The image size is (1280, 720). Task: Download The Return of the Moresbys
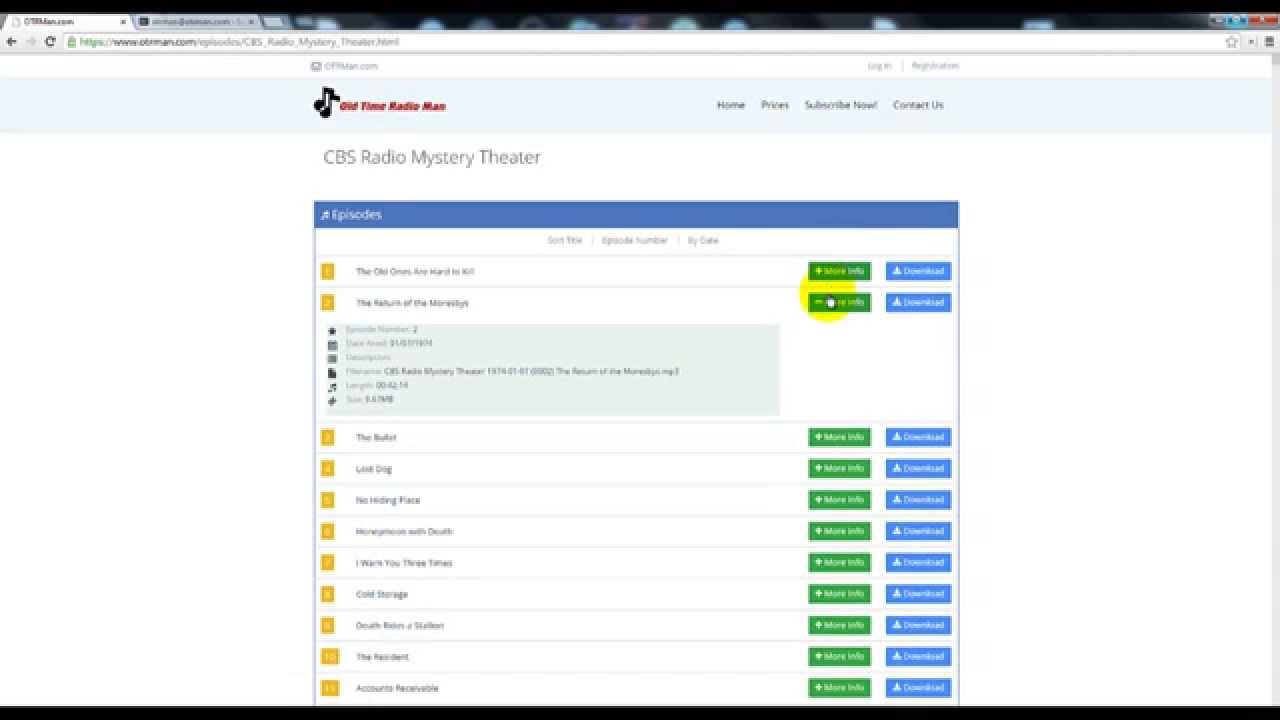918,302
